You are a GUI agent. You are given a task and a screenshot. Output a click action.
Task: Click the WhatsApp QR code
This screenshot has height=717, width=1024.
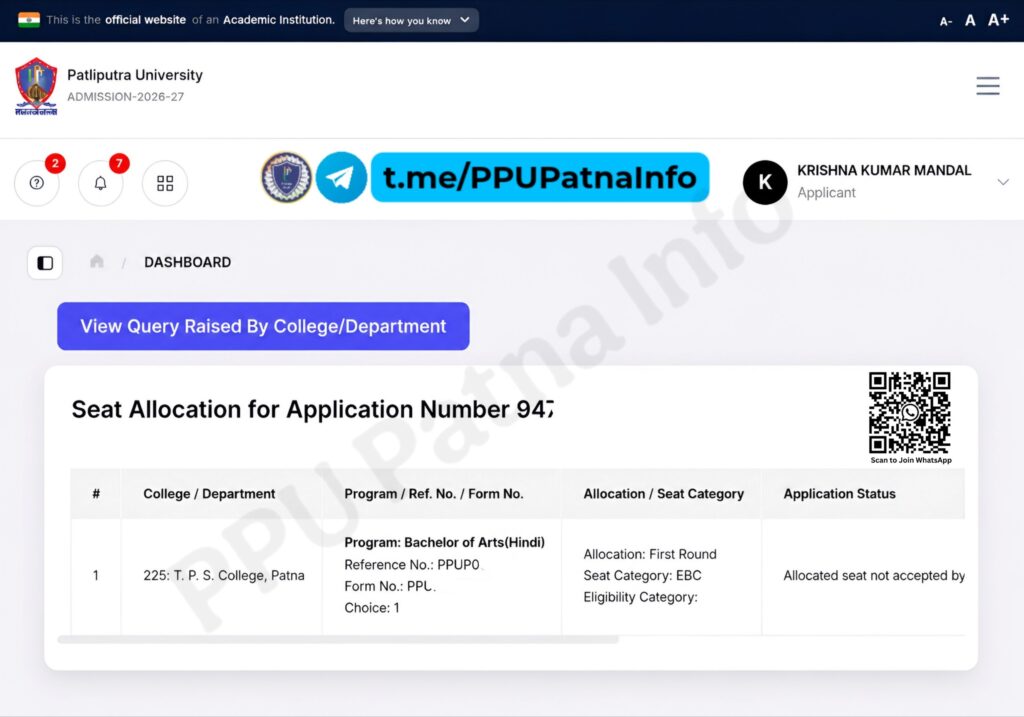tap(910, 413)
